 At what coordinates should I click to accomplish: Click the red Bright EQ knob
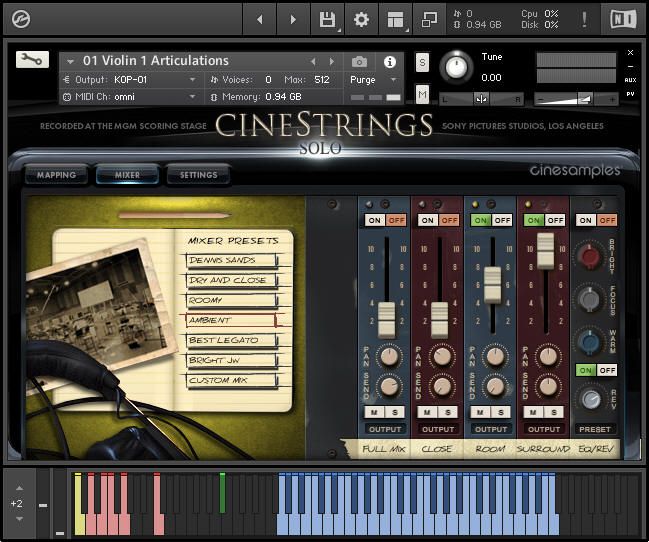click(589, 255)
